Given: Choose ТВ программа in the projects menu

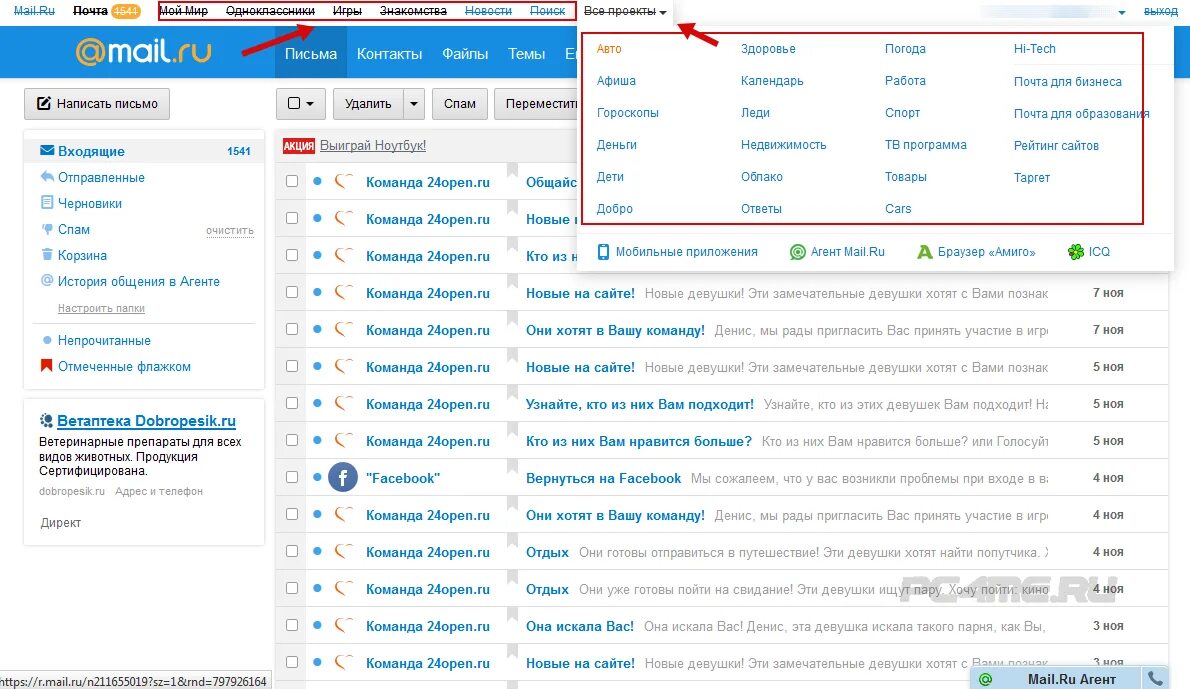Looking at the screenshot, I should pos(925,144).
